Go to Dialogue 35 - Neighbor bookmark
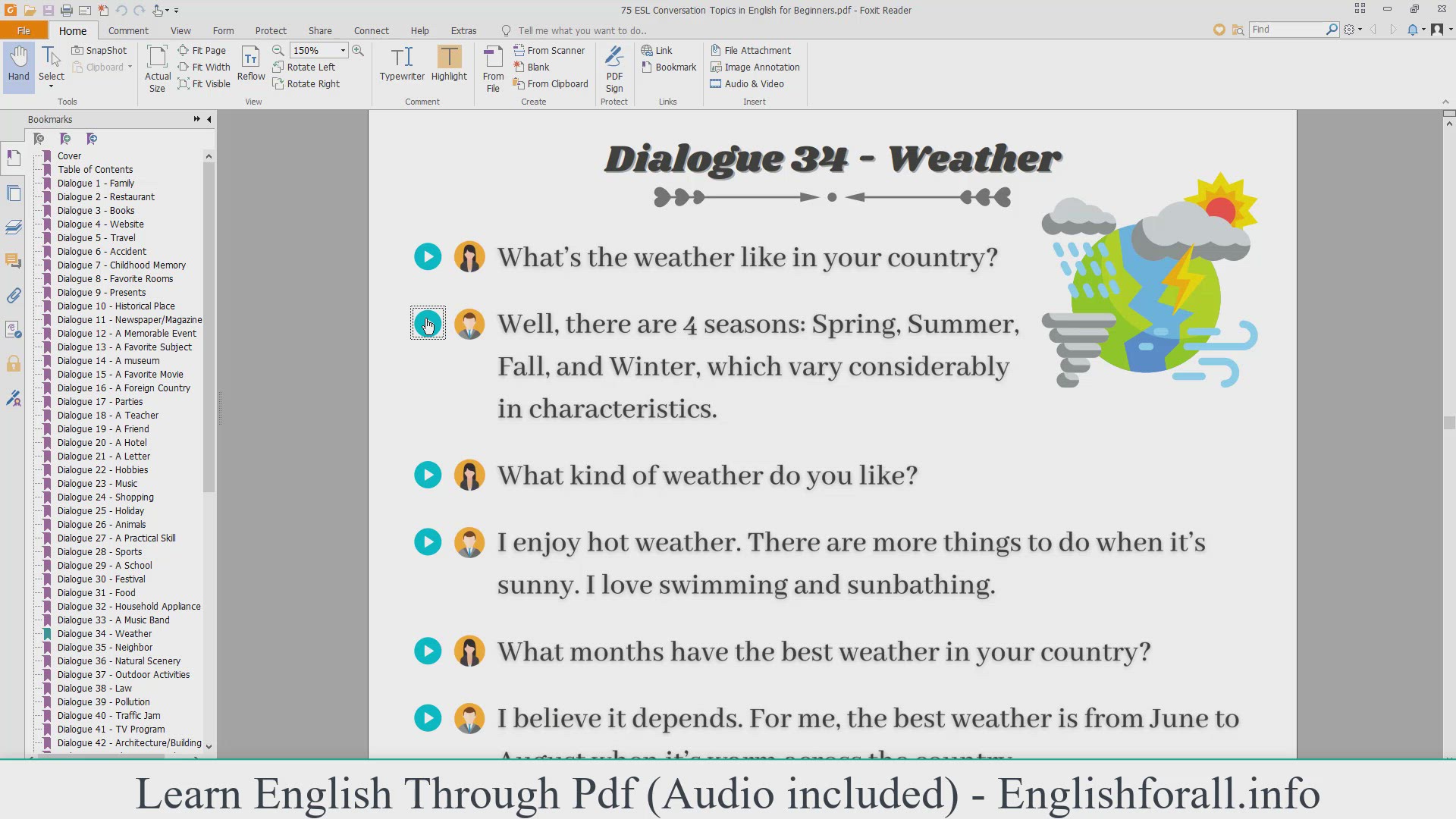 click(x=105, y=648)
